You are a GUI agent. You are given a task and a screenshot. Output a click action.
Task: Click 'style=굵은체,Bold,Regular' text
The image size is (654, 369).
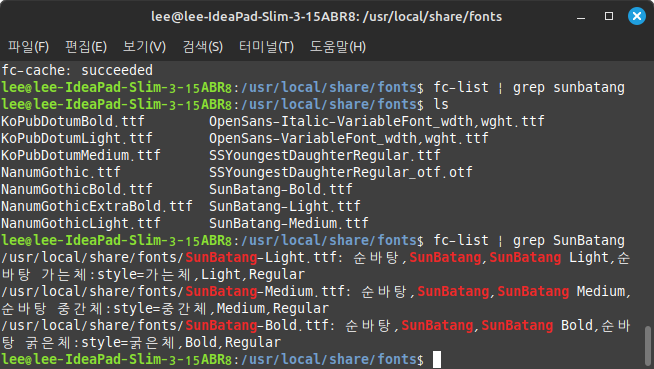tap(181, 343)
